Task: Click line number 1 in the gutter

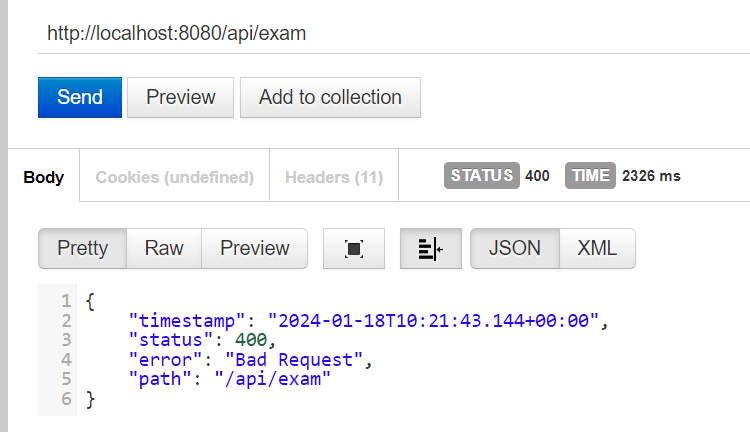Action: pos(65,301)
